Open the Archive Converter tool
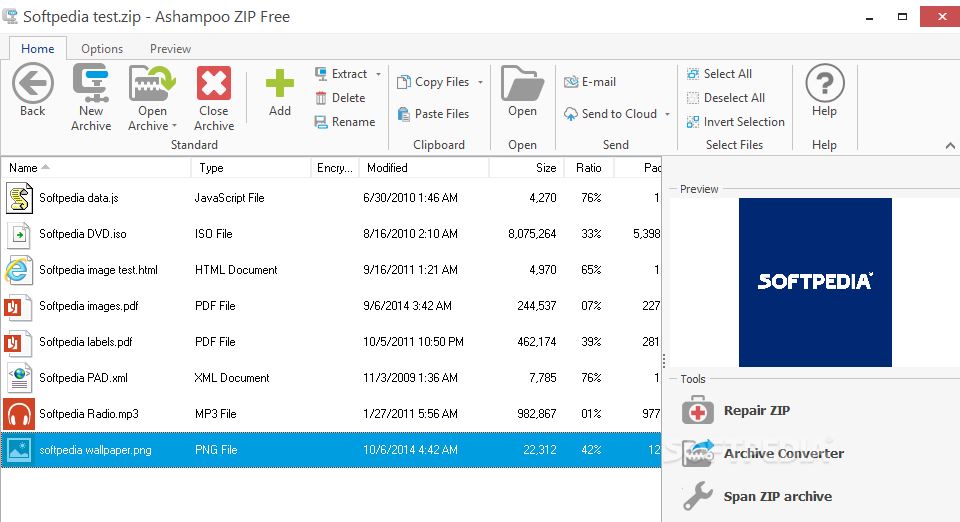 pyautogui.click(x=763, y=453)
